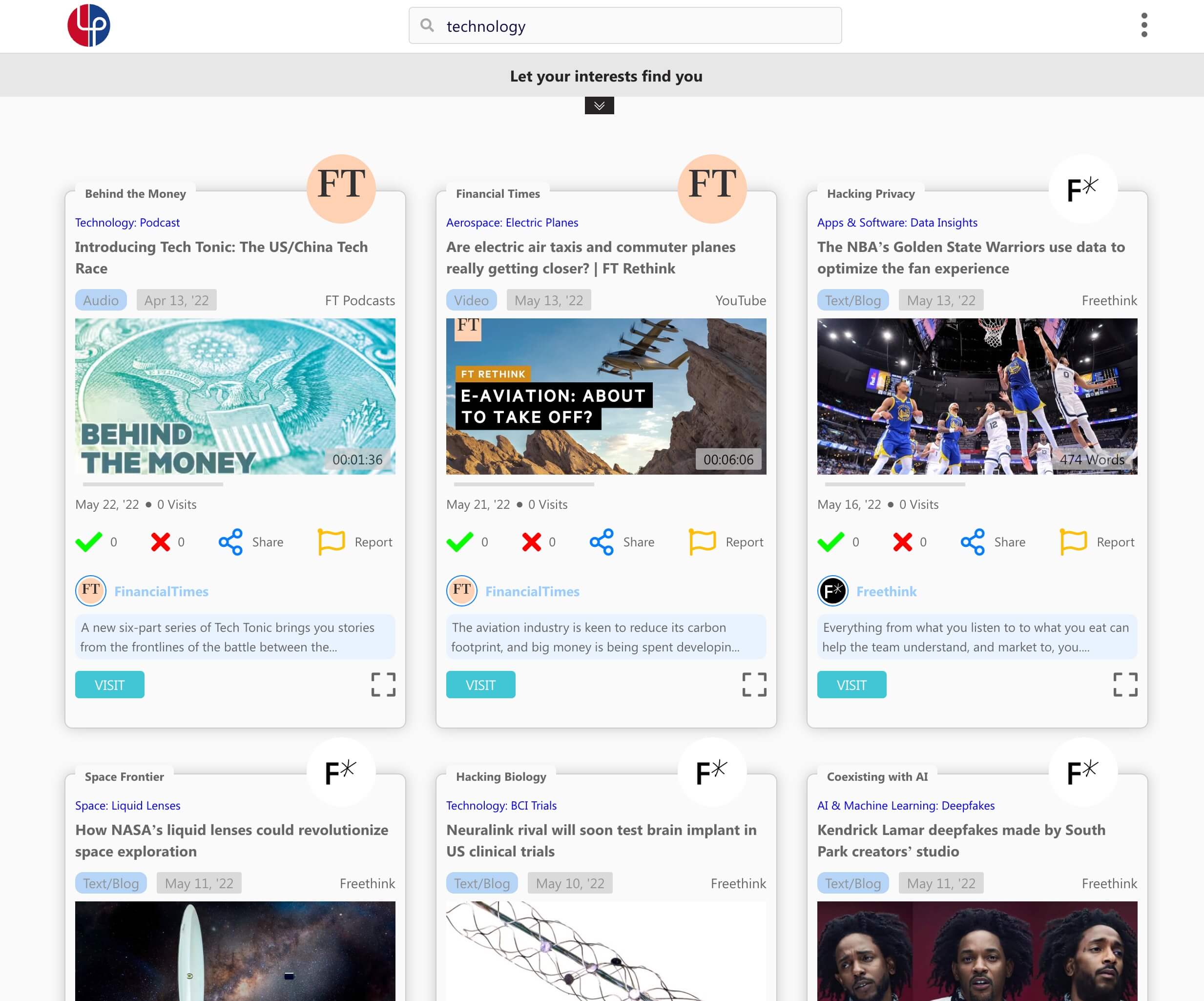The height and width of the screenshot is (1001, 1204).
Task: Open fullscreen view of the Tech Tonic card
Action: point(384,684)
